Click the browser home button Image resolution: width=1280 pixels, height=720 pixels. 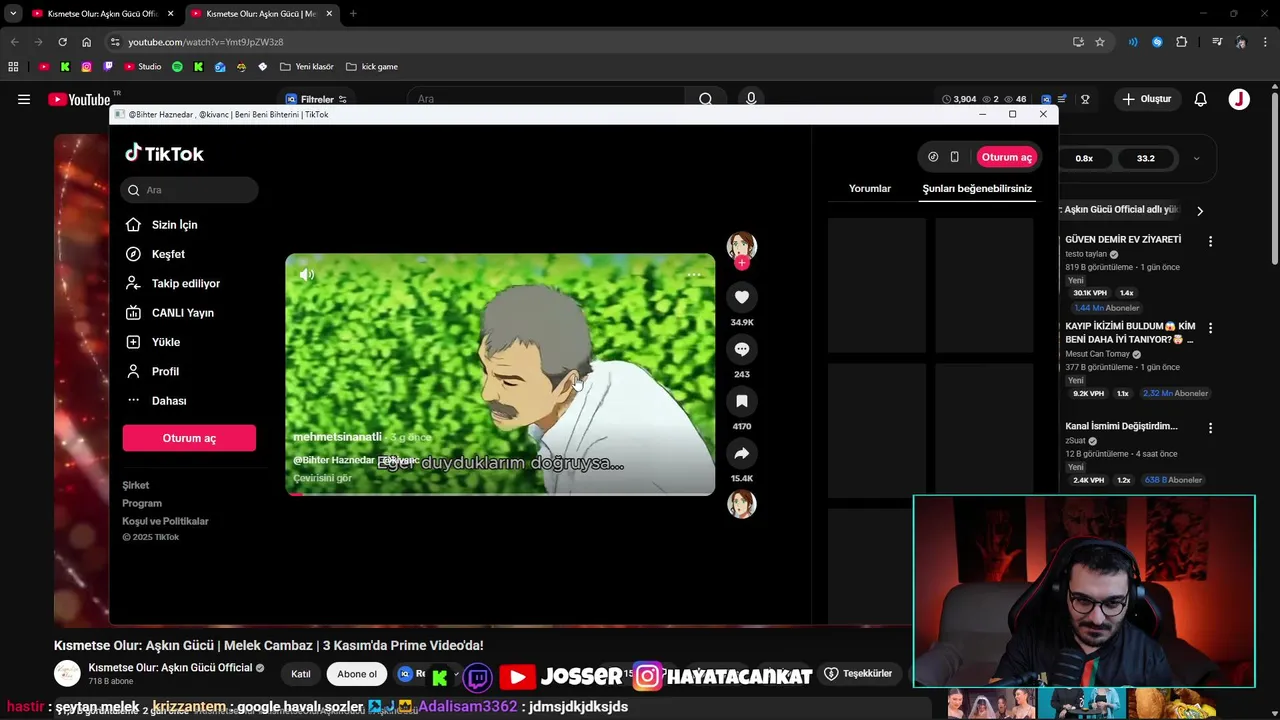pyautogui.click(x=86, y=42)
